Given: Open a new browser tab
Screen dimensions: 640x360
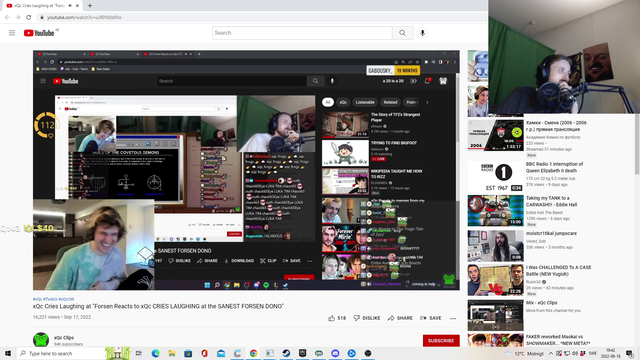Looking at the screenshot, I should [90, 6].
